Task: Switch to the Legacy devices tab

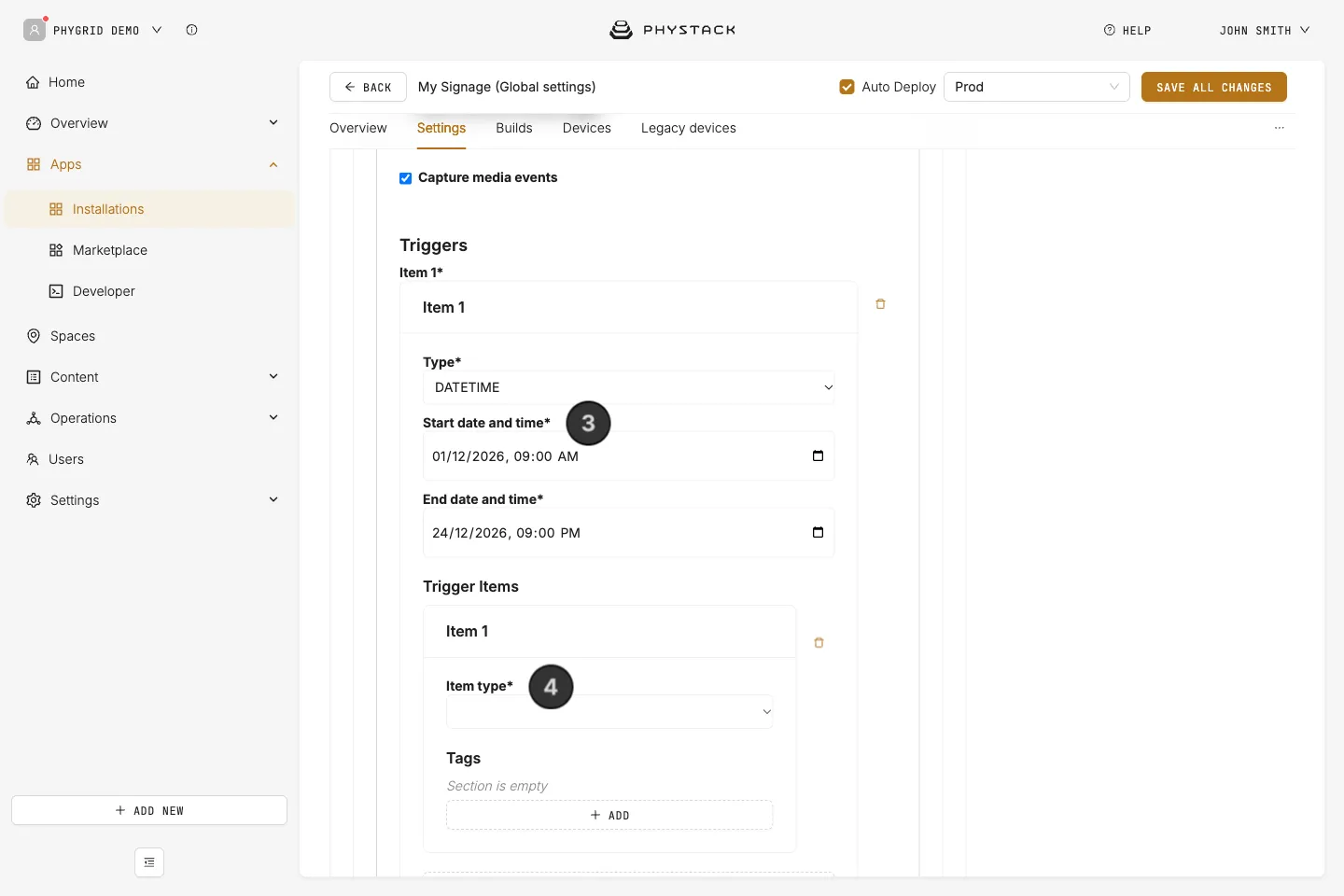Action: click(689, 128)
